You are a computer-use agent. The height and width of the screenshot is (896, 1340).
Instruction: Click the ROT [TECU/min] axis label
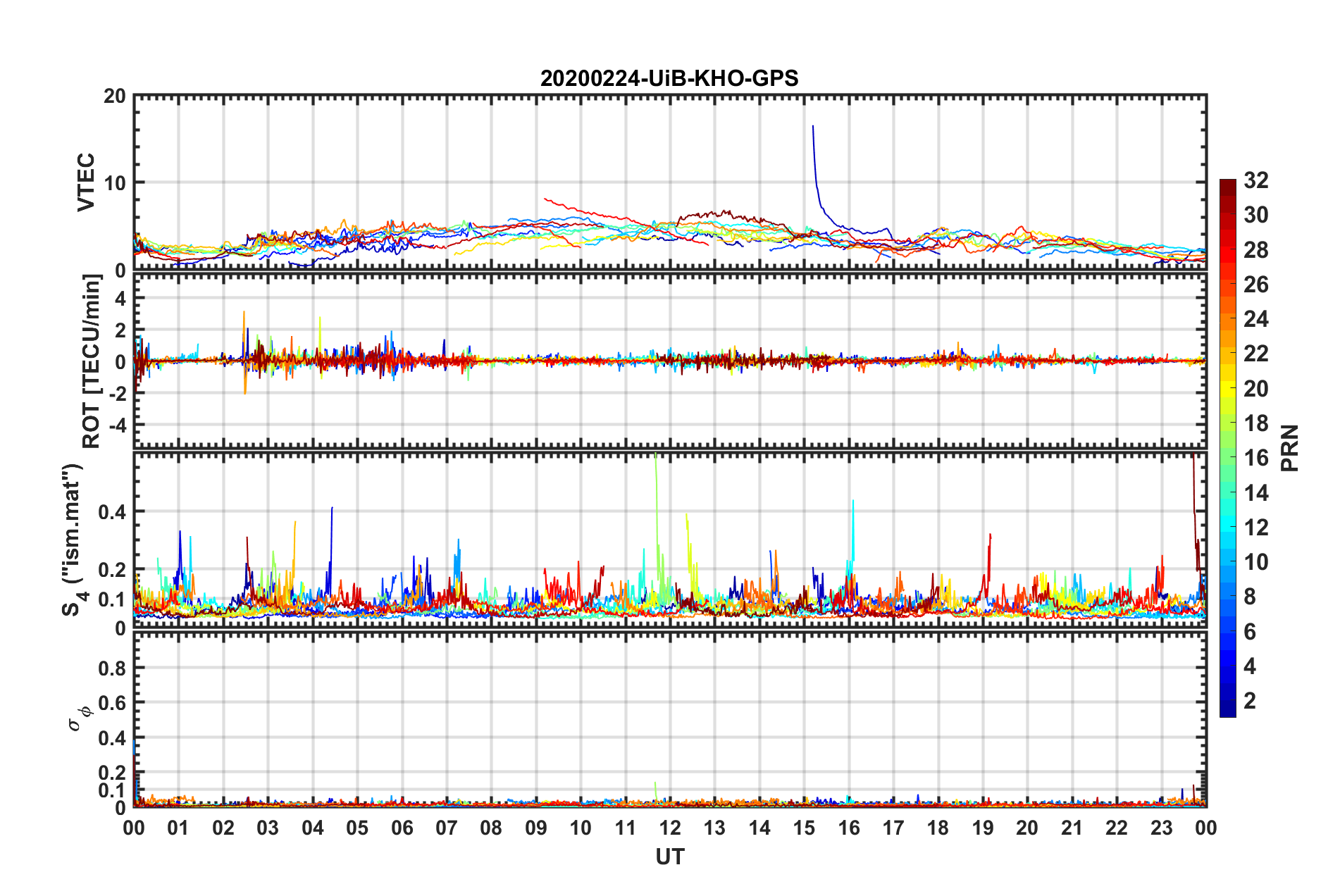(x=92, y=361)
